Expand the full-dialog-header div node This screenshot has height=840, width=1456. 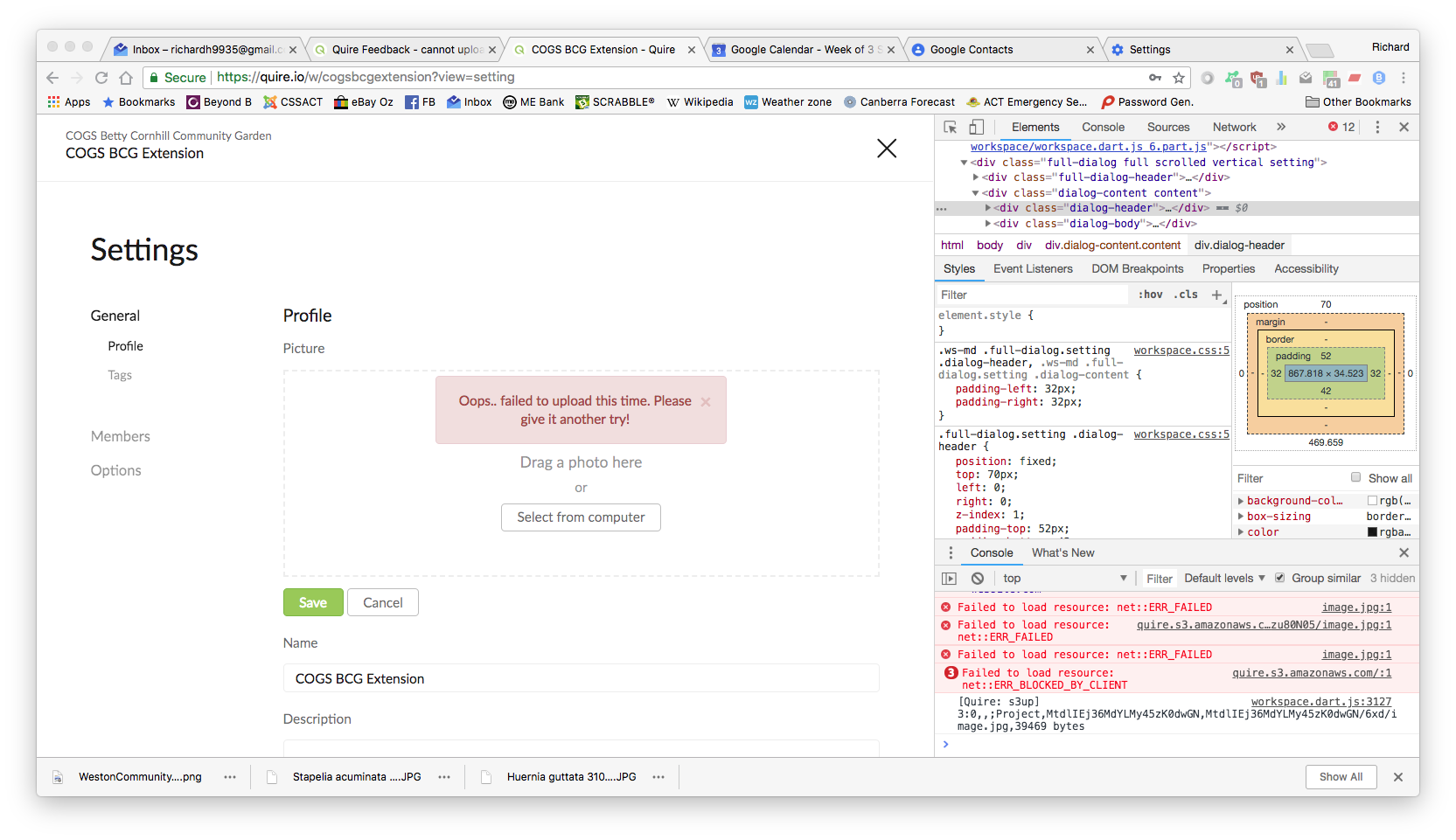coord(976,177)
